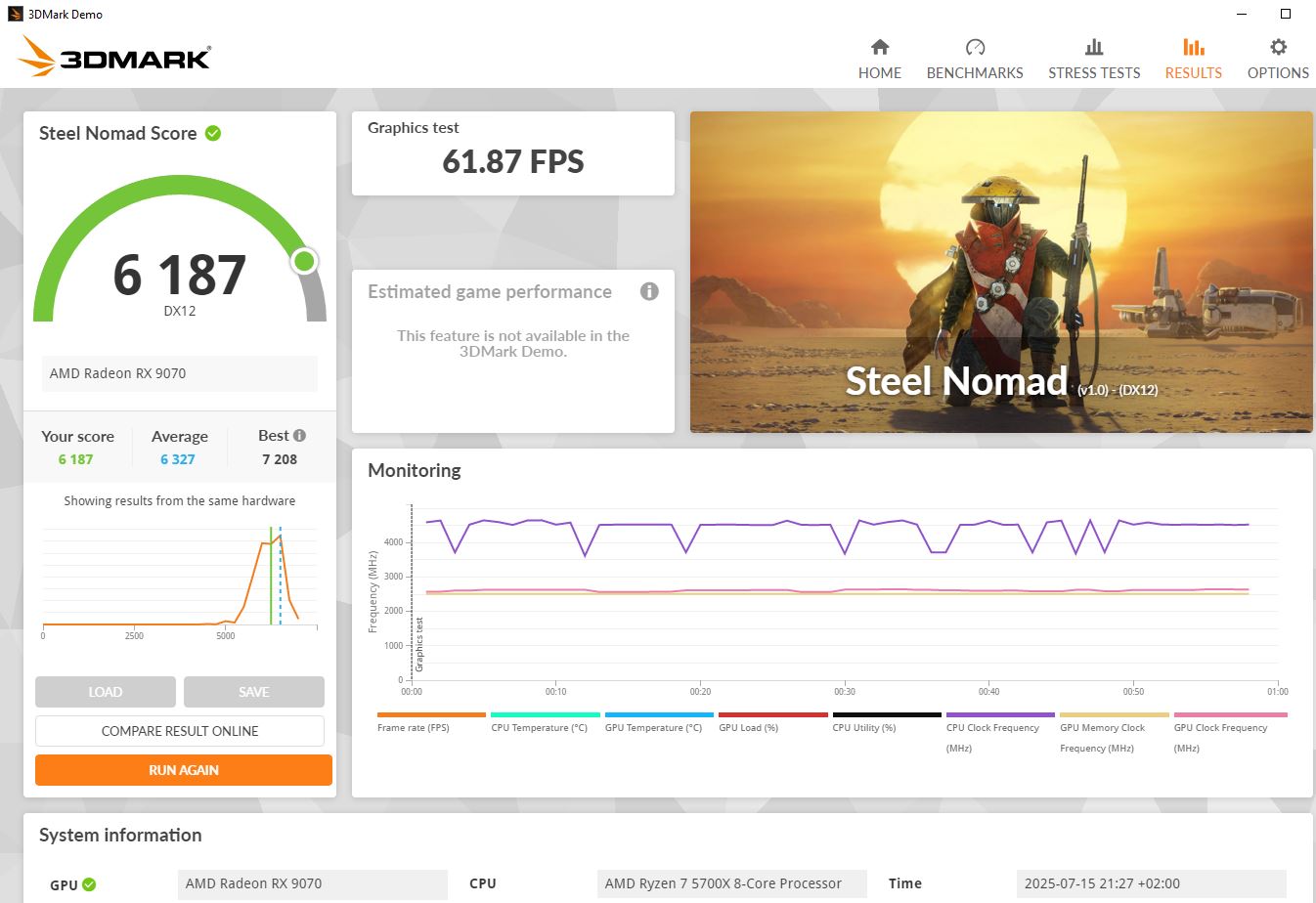1316x903 pixels.
Task: Select the GPU value in System information
Action: 313,883
